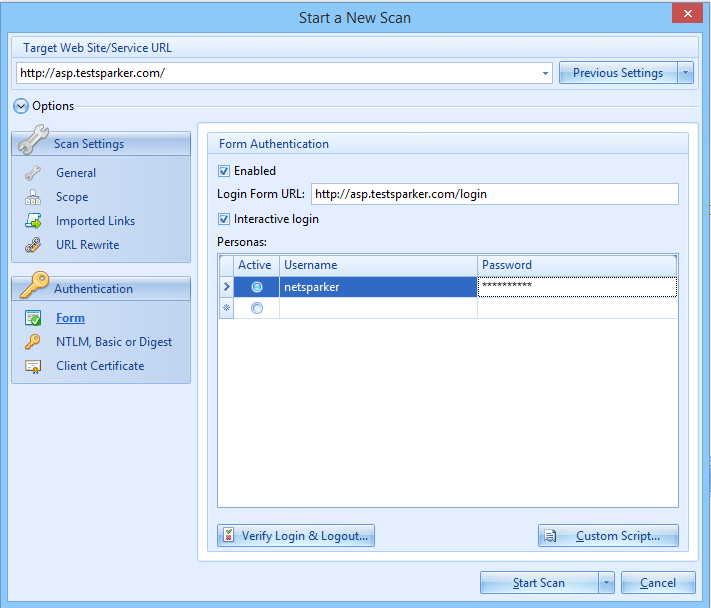Close the Start a New Scan dialog

tap(687, 13)
